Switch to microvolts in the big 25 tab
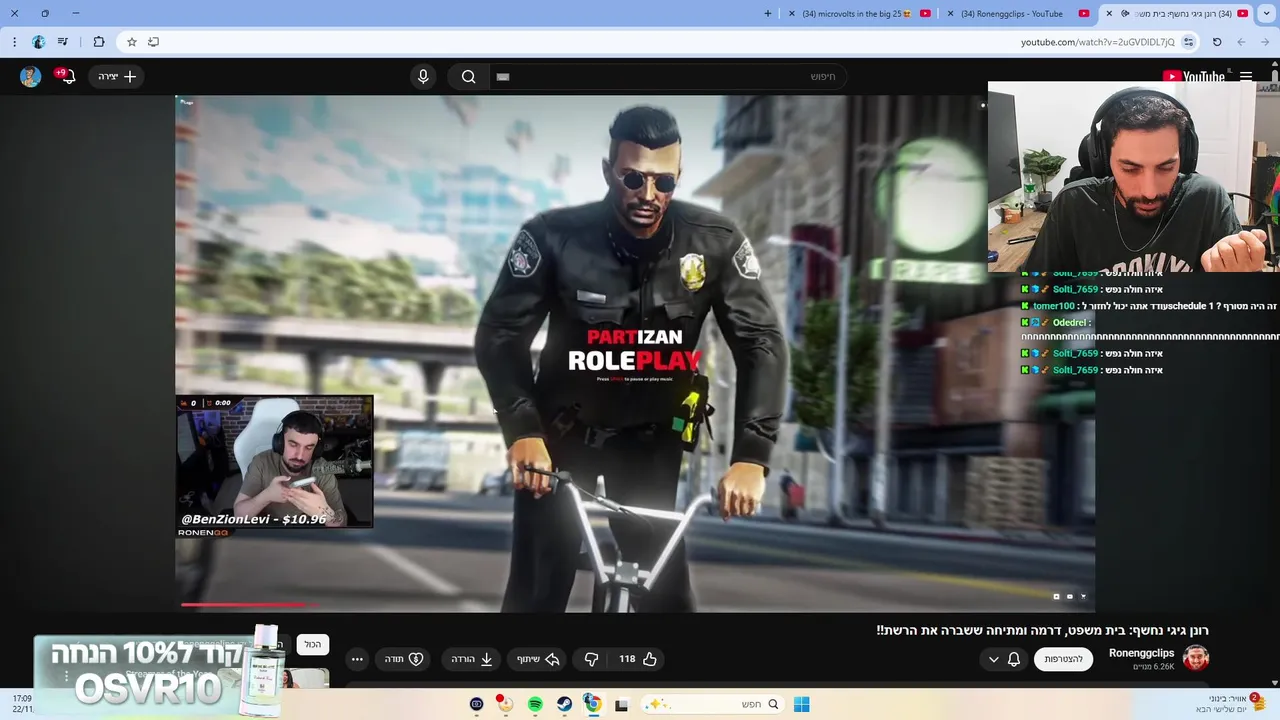1280x720 pixels. click(858, 14)
